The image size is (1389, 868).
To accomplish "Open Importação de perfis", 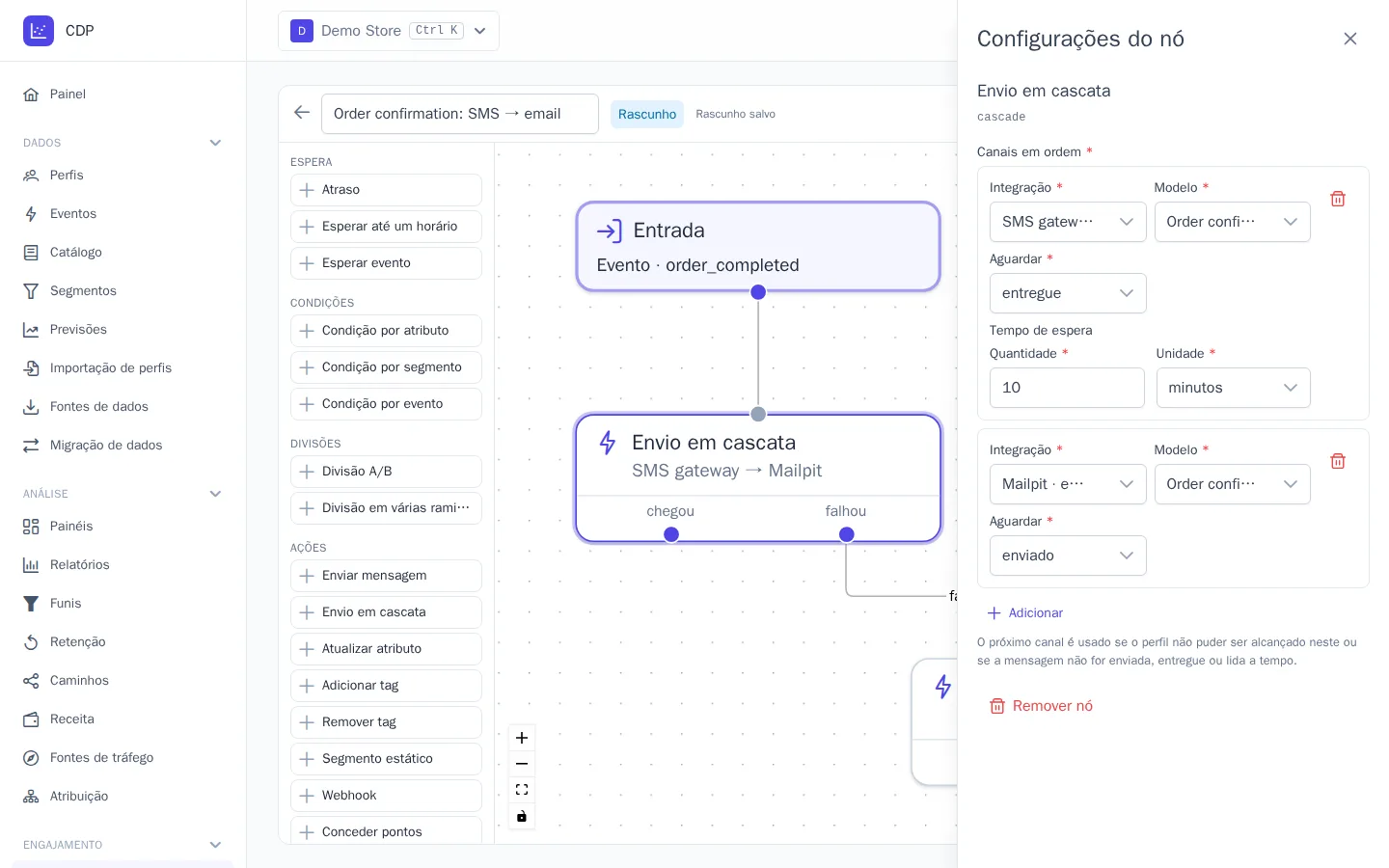I will click(x=123, y=368).
